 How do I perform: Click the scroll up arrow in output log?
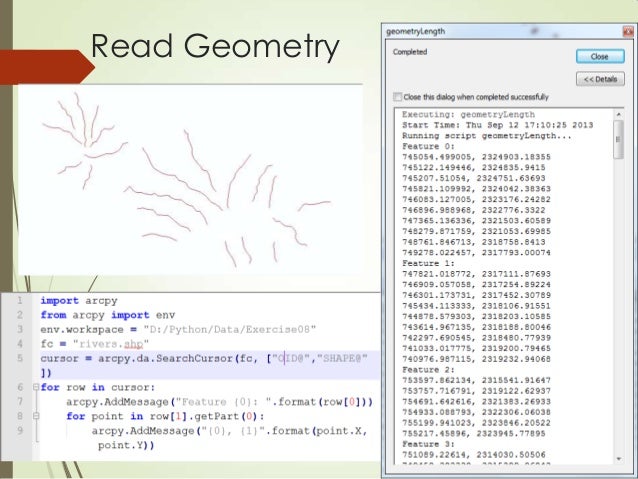(618, 115)
